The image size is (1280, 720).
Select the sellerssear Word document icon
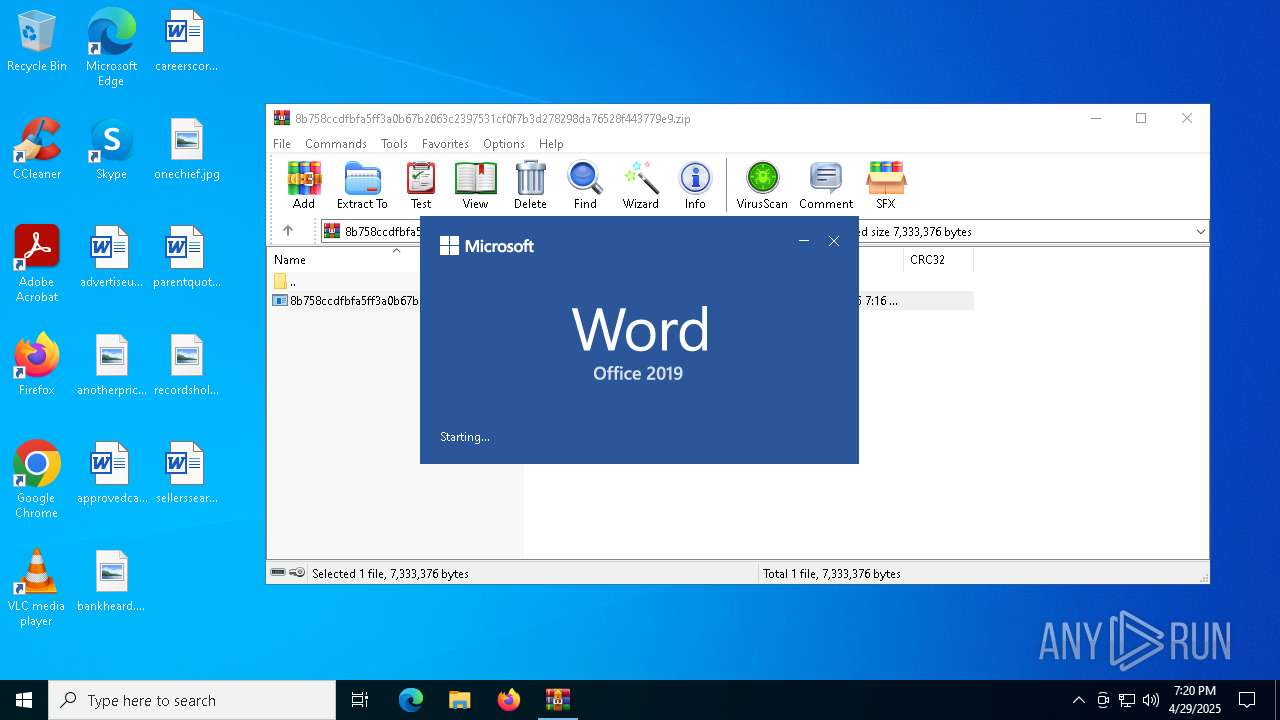(x=186, y=474)
